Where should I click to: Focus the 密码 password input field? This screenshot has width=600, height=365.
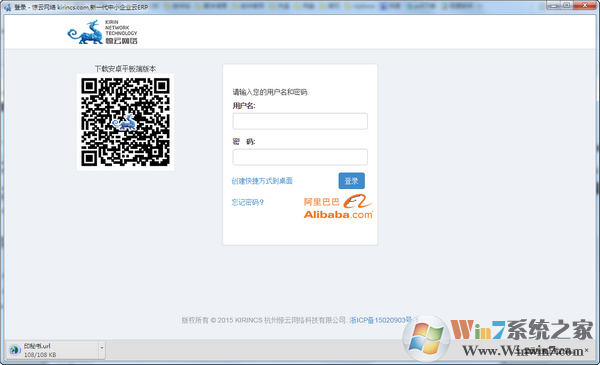click(x=300, y=157)
